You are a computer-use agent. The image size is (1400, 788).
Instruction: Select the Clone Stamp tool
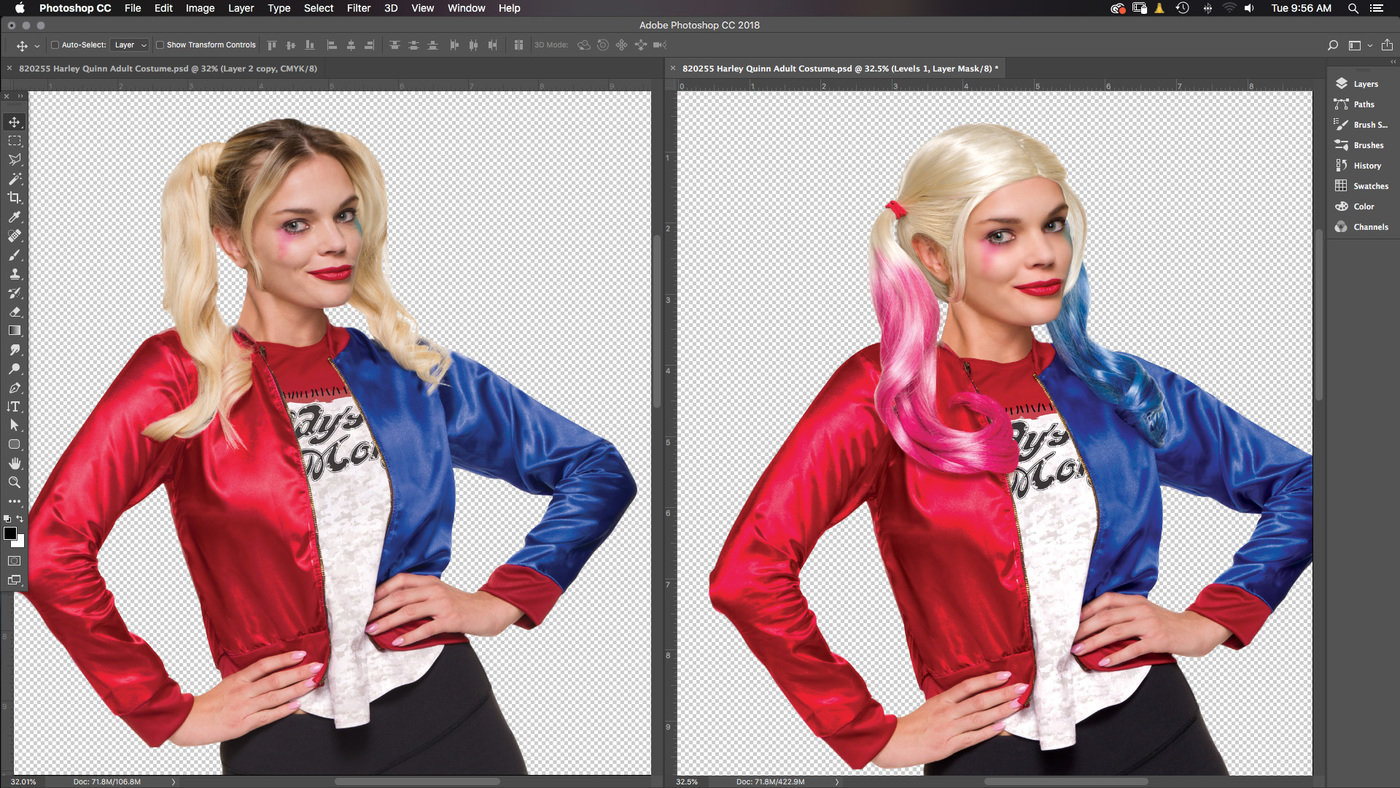tap(14, 274)
